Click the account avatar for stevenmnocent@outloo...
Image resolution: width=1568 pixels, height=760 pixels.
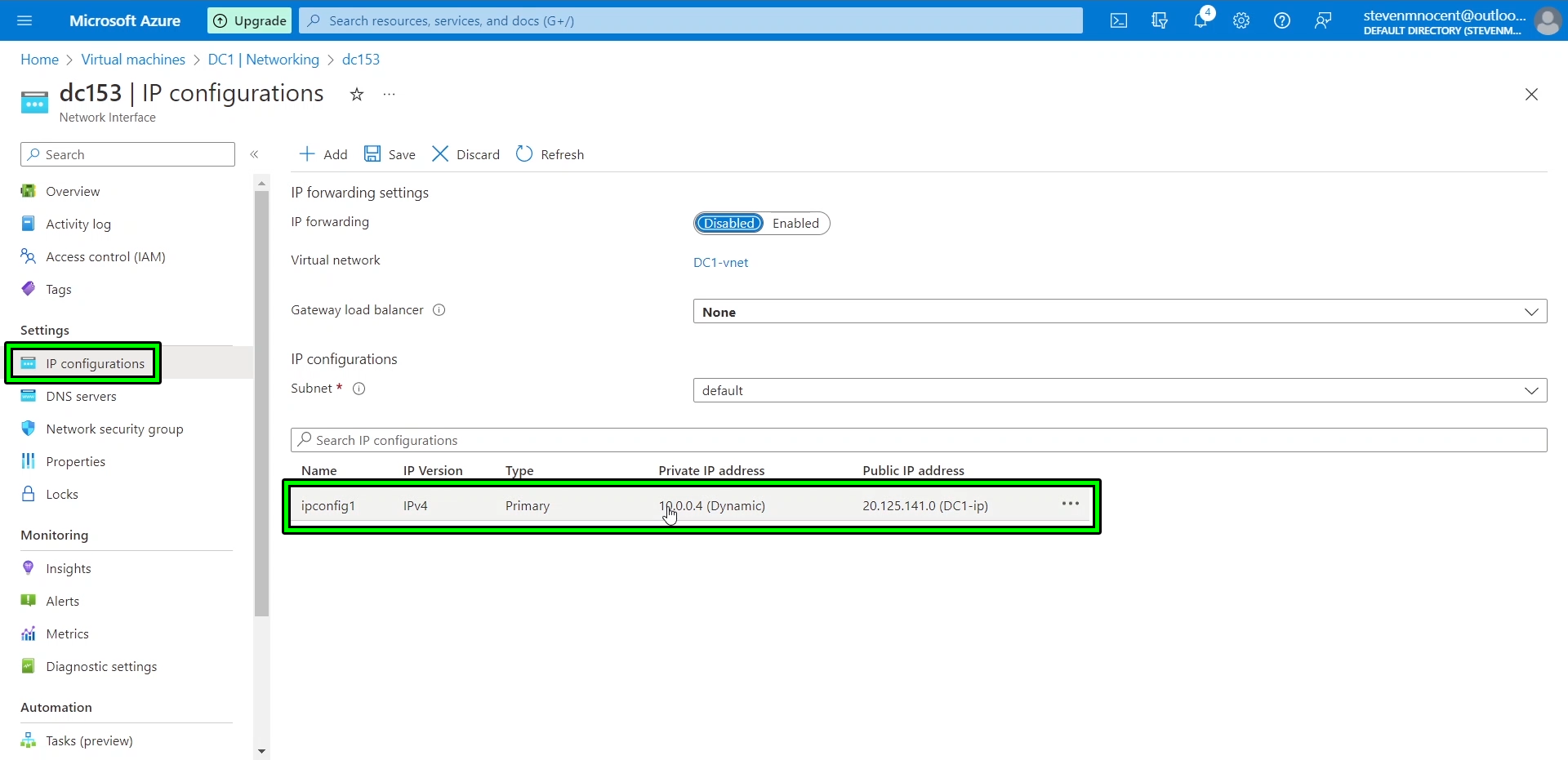click(1548, 20)
